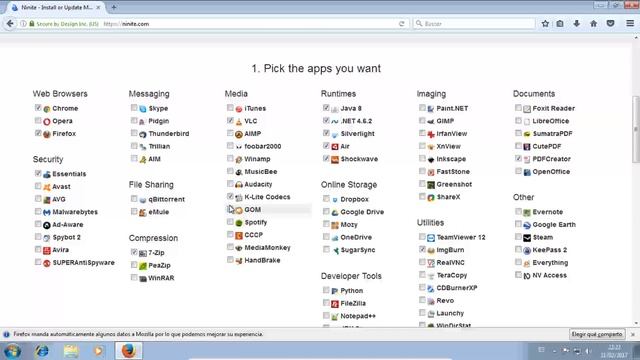The width and height of the screenshot is (640, 360).
Task: Open the Firefox hamburger menu
Action: point(630,24)
